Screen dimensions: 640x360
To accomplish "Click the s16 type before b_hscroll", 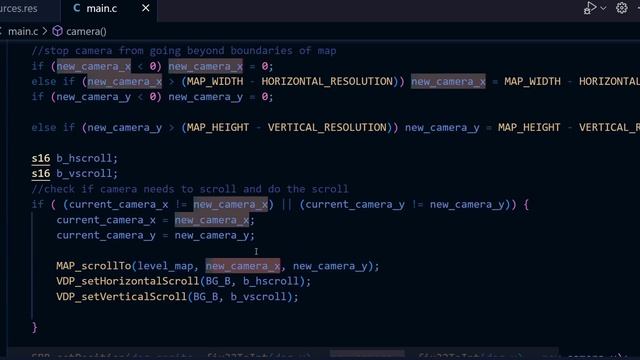I will click(41, 158).
